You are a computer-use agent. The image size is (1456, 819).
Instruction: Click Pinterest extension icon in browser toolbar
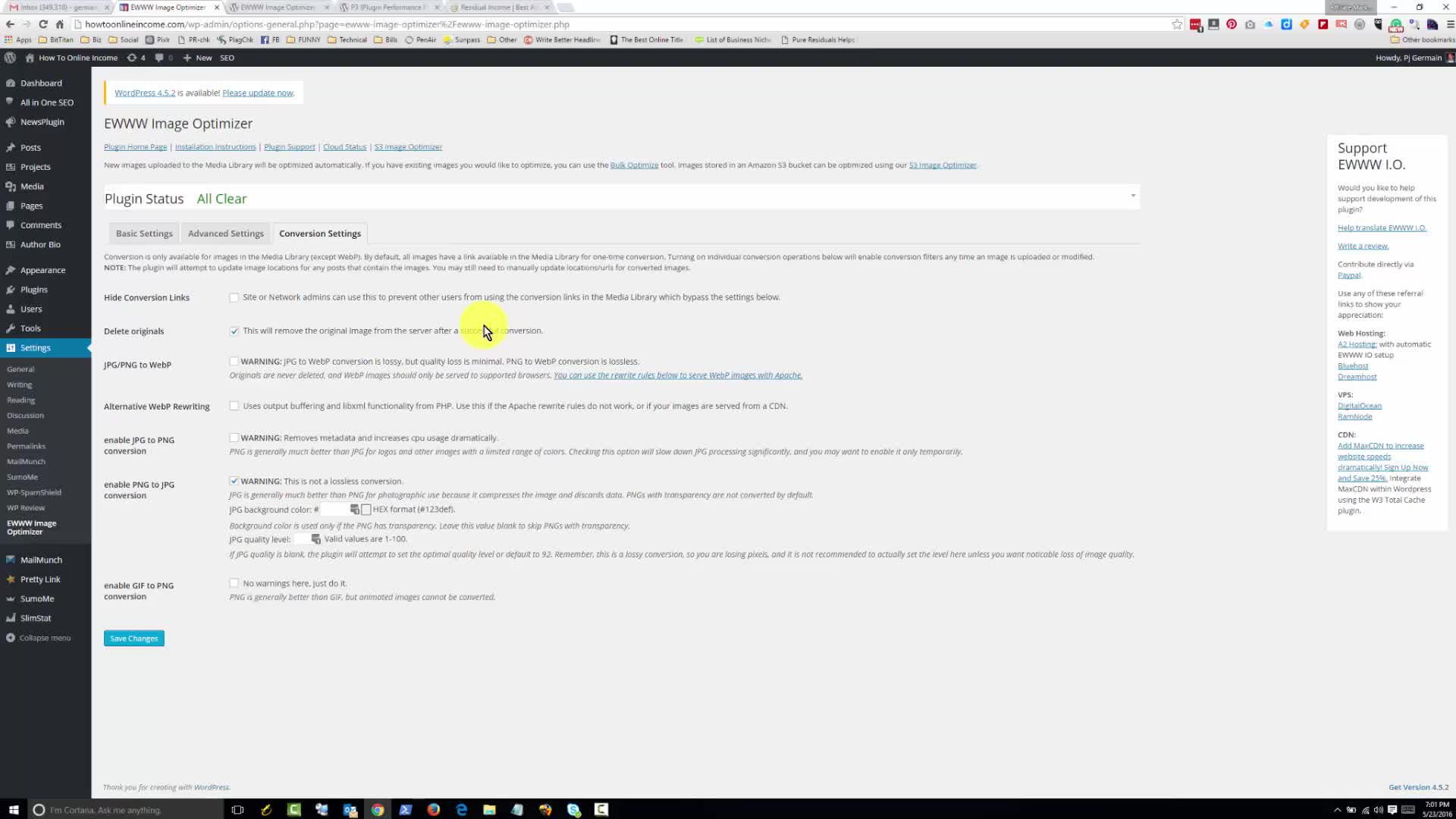coord(1232,24)
